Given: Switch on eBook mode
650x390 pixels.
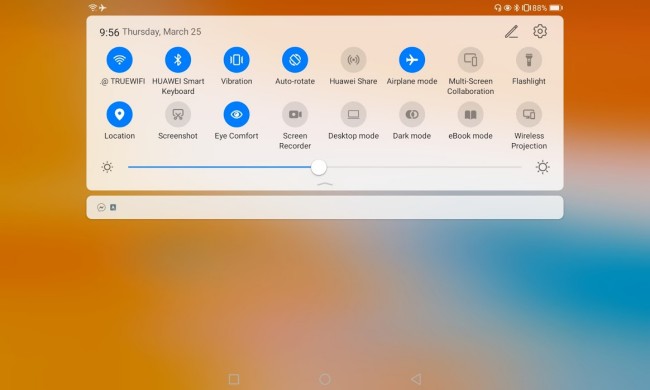Looking at the screenshot, I should tap(470, 114).
